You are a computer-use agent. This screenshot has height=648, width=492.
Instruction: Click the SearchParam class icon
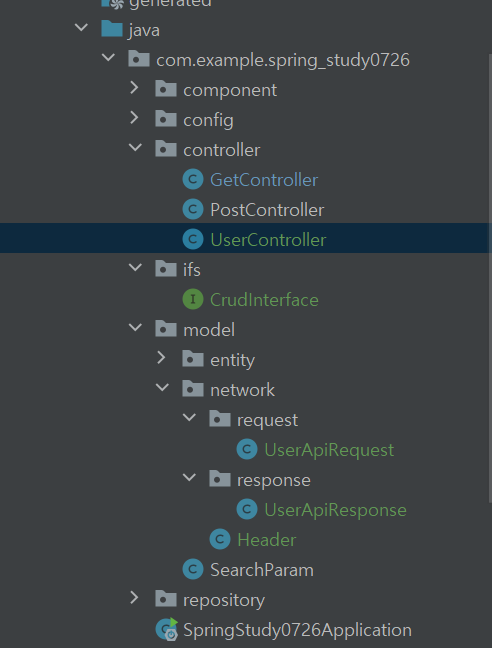click(x=193, y=569)
